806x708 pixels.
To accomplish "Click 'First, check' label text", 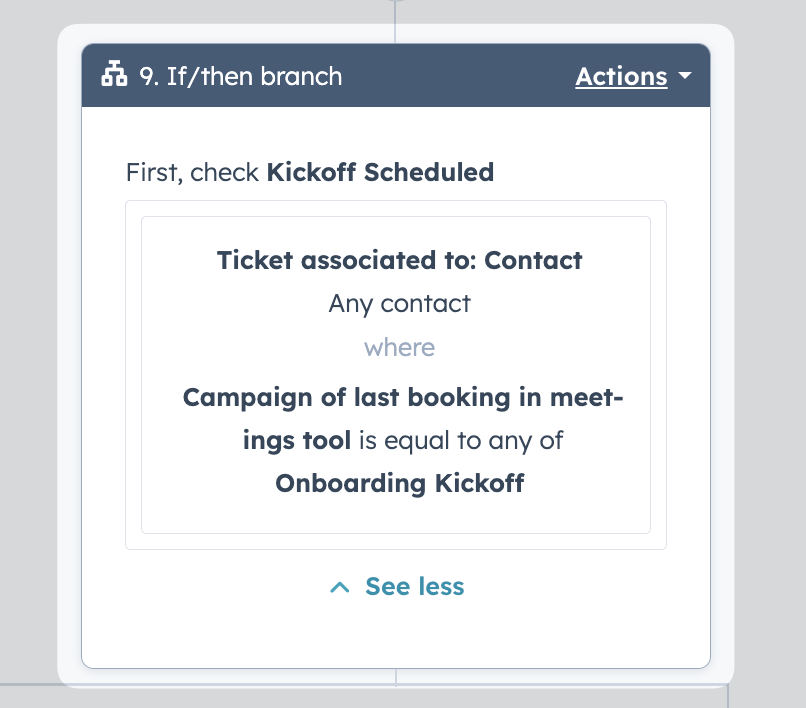I will click(x=192, y=172).
